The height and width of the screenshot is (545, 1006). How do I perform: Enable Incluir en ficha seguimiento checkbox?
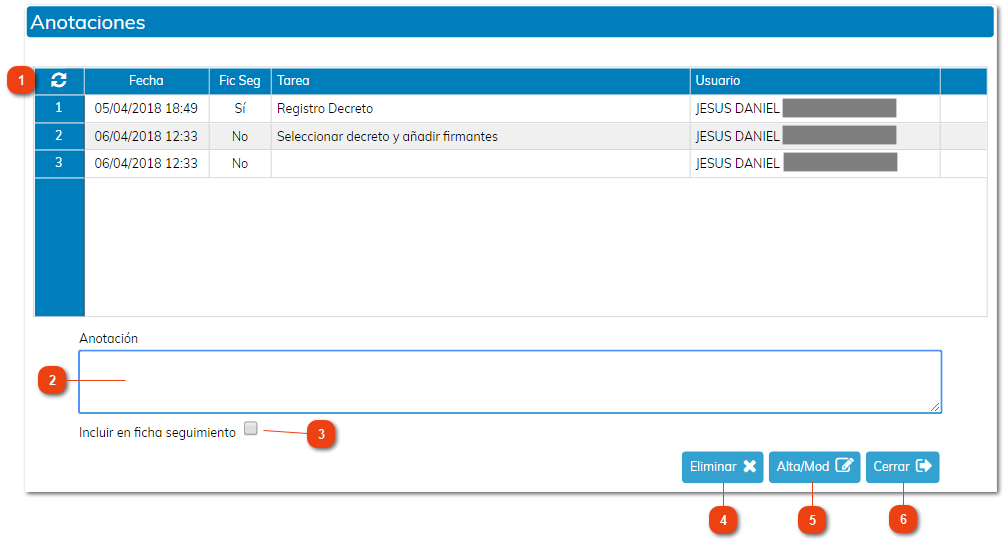[x=251, y=429]
